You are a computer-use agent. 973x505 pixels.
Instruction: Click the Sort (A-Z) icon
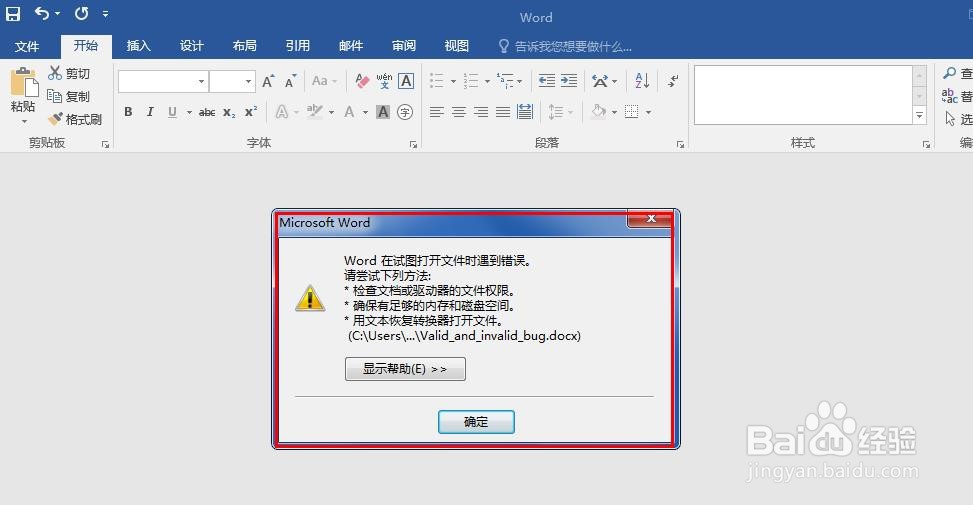[x=642, y=81]
